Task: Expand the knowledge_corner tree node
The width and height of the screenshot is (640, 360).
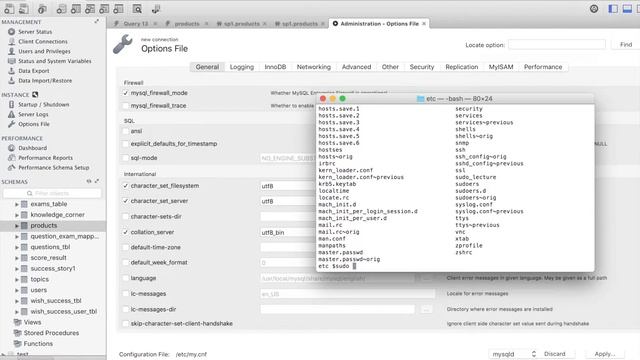Action: [x=17, y=215]
